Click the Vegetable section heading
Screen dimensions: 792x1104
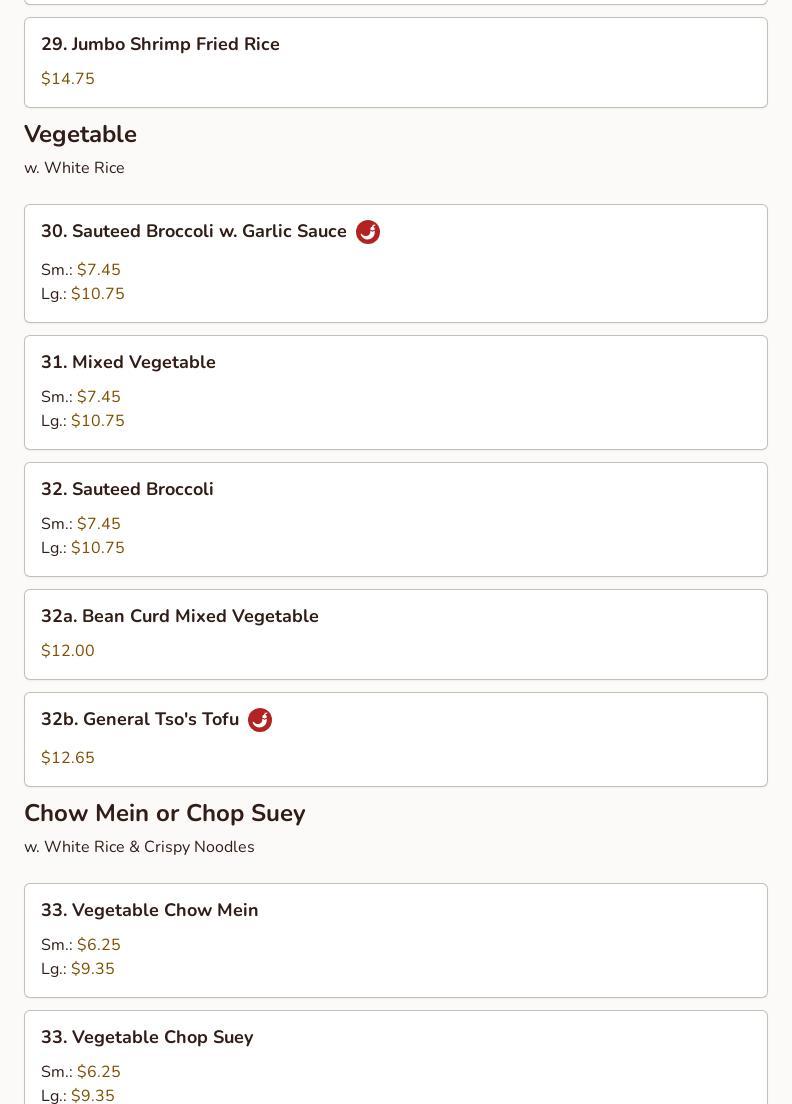pos(80,134)
